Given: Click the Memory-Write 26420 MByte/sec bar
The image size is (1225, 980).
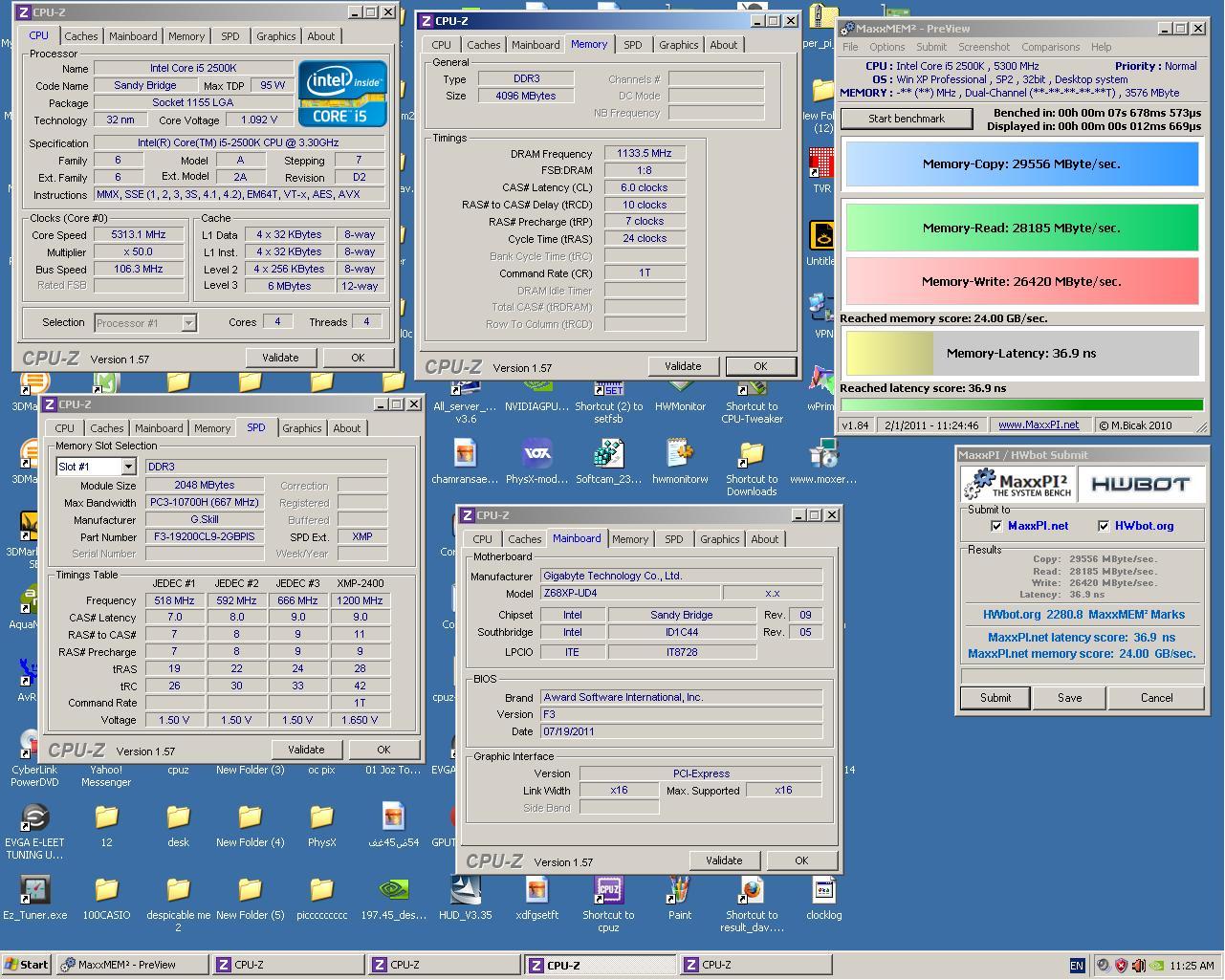Looking at the screenshot, I should (x=1021, y=282).
